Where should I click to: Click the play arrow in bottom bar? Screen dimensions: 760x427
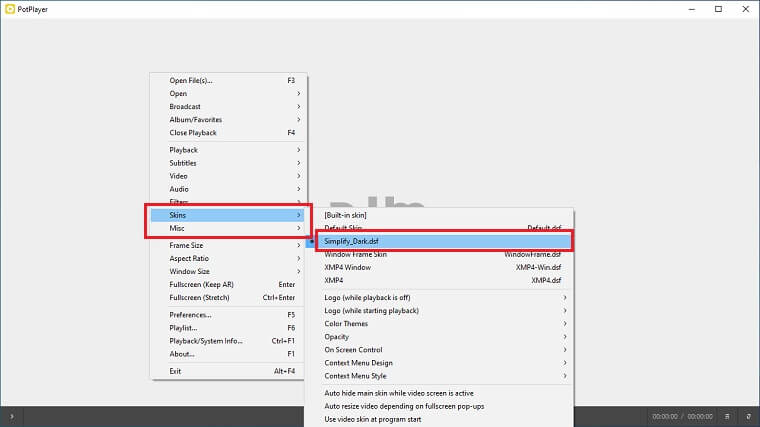coord(12,416)
